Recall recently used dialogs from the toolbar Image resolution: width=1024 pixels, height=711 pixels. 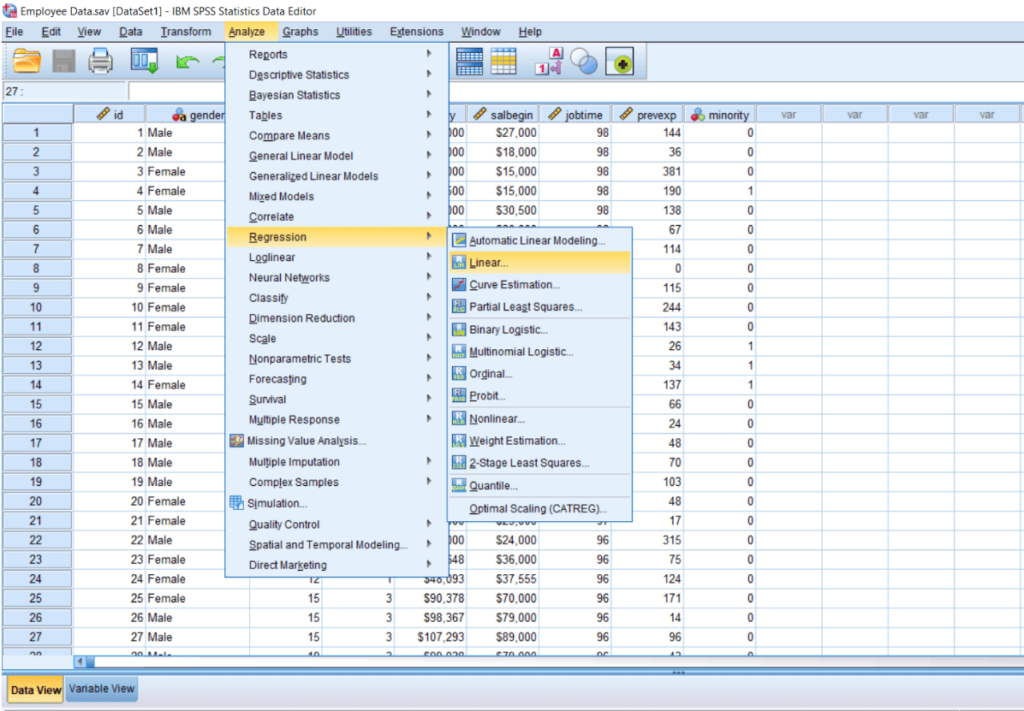pyautogui.click(x=144, y=61)
